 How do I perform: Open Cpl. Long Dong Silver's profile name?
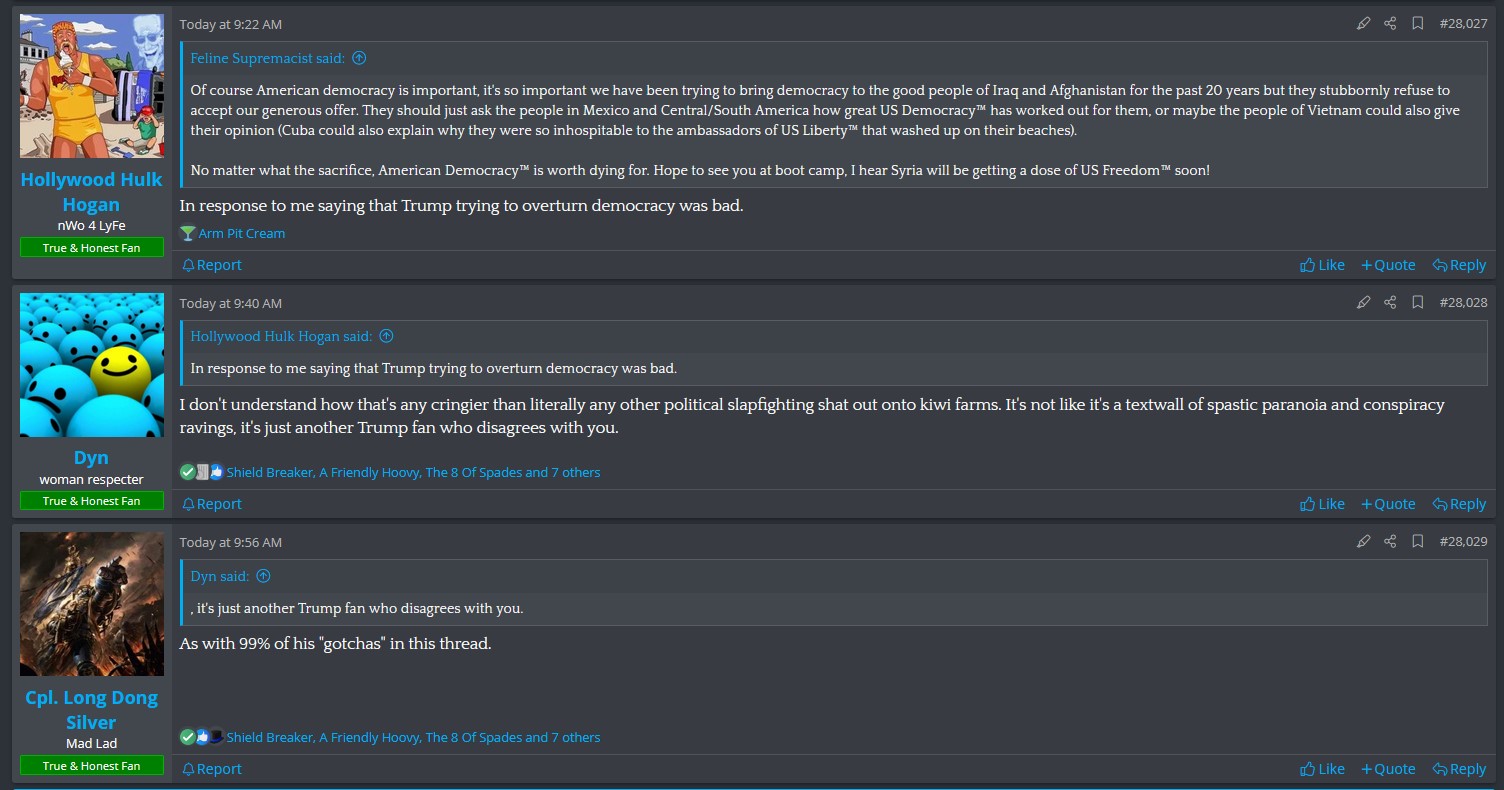pos(91,709)
